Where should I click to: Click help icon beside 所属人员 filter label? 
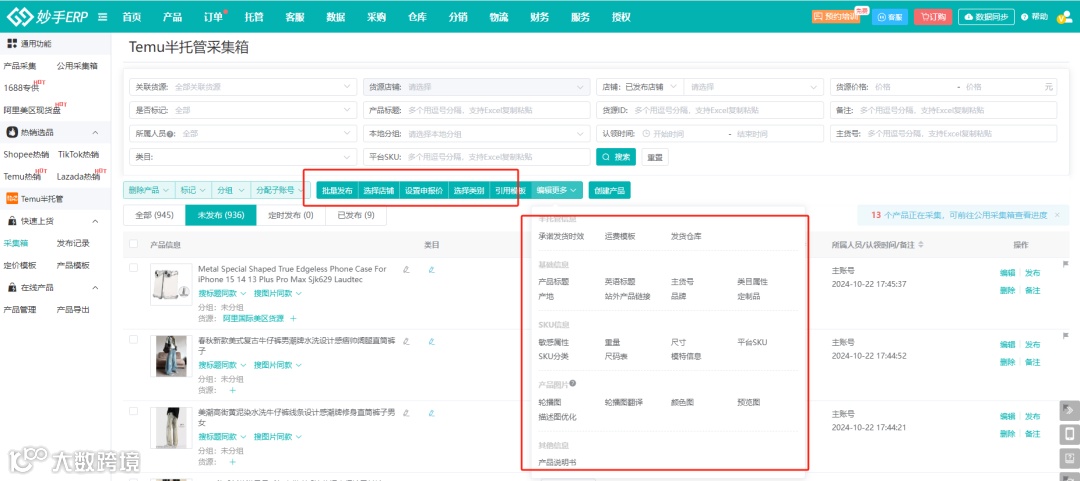(170, 134)
